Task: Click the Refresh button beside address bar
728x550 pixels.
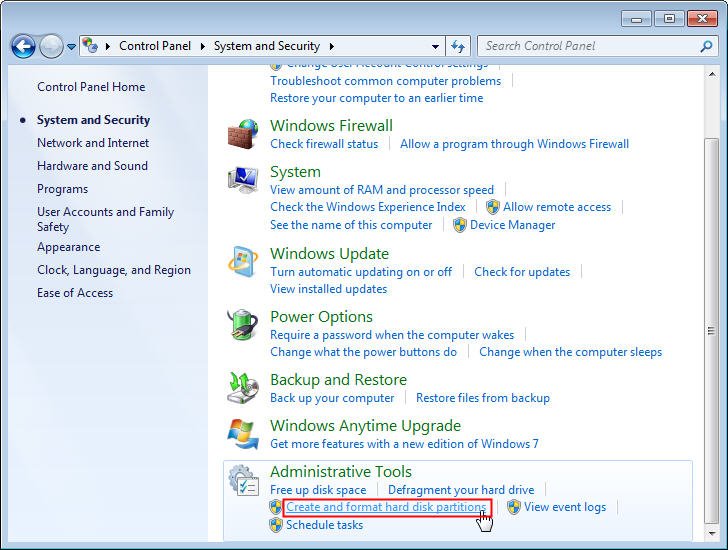Action: pos(458,46)
